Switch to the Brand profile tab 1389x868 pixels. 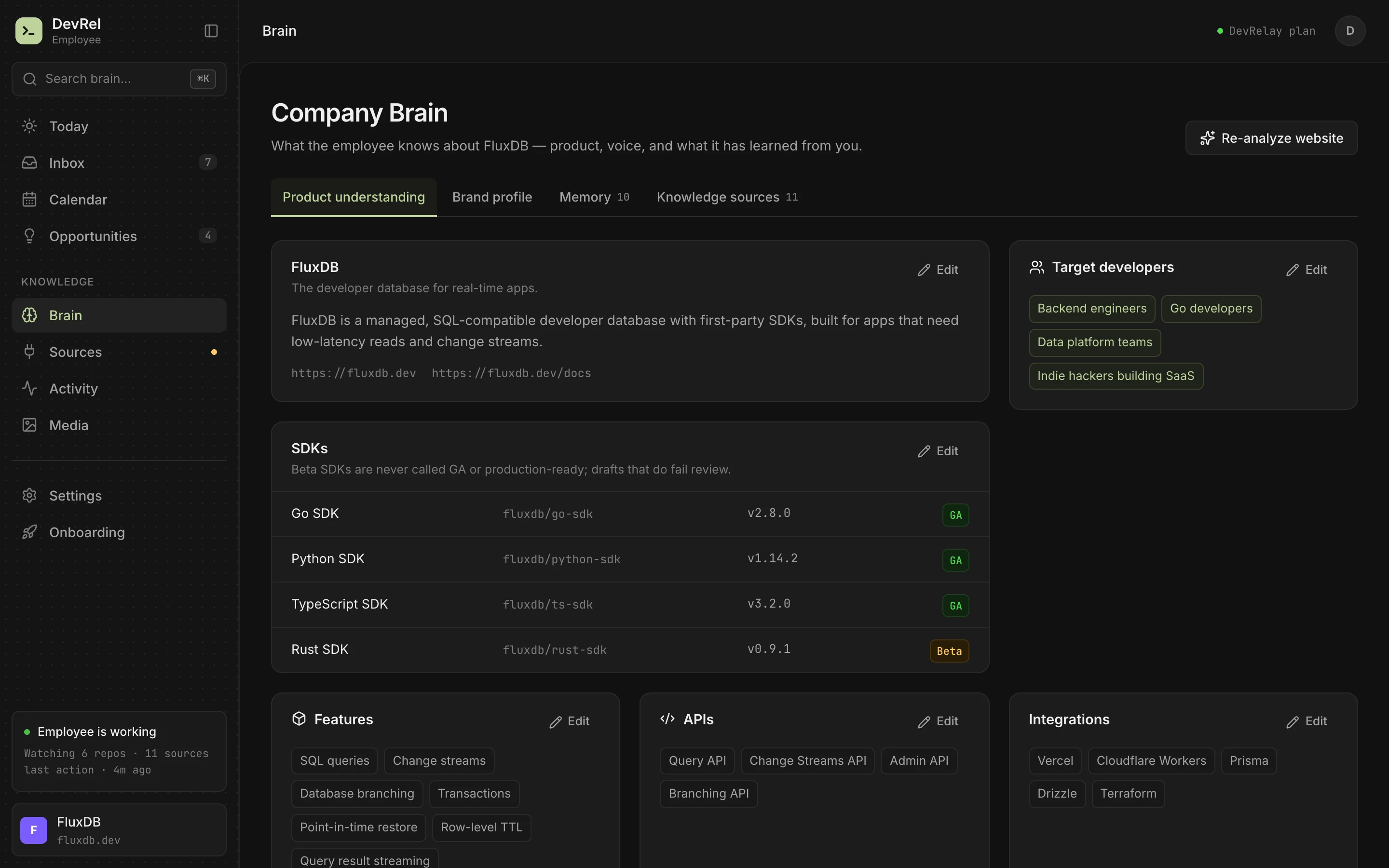492,197
